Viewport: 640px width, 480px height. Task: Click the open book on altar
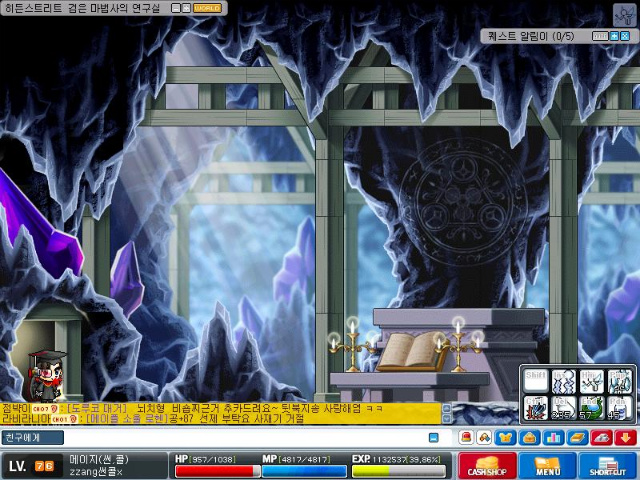412,351
